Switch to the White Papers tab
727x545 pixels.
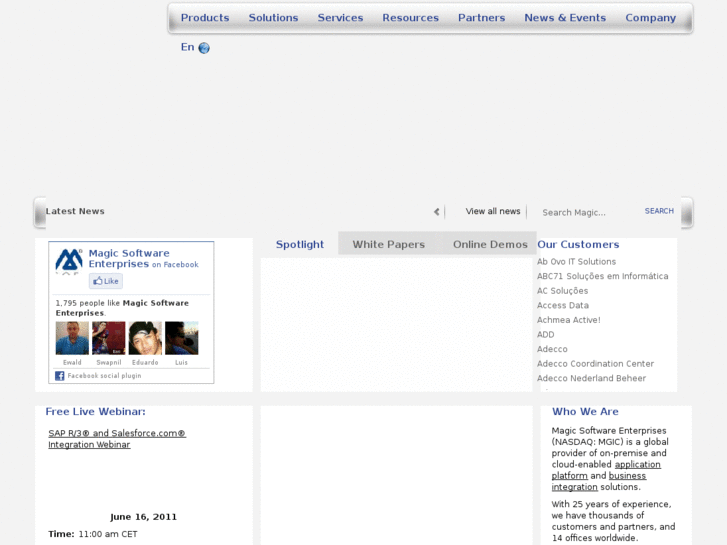coord(389,244)
